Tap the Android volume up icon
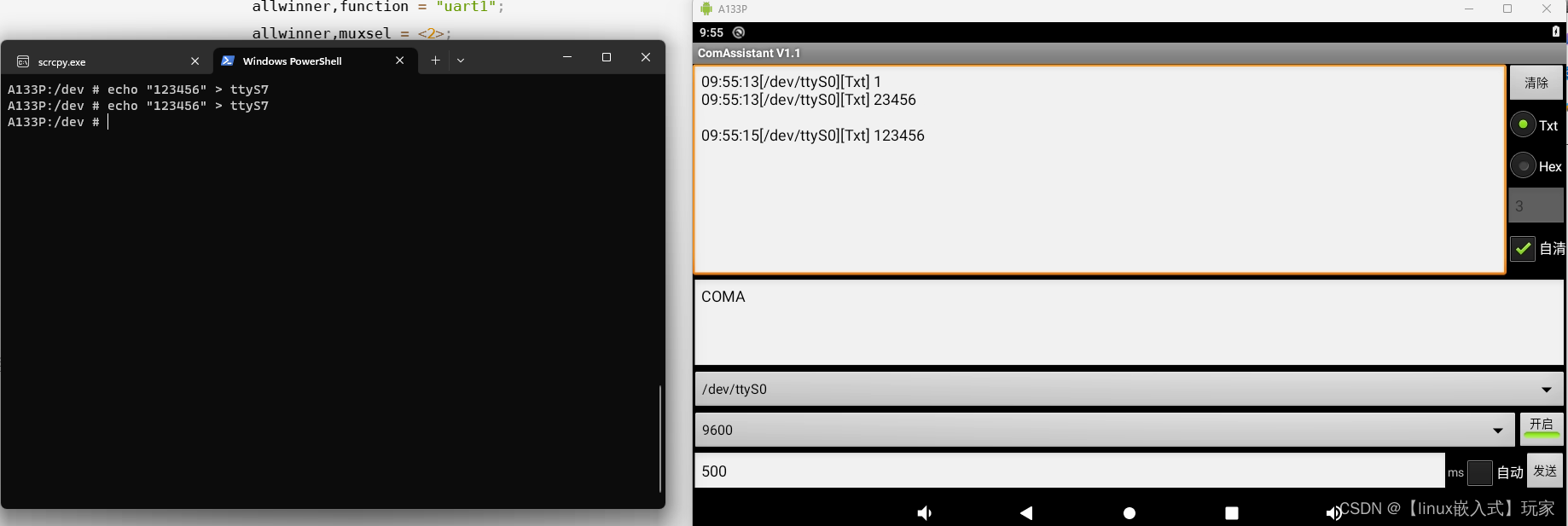Screen dimensions: 1568x526 [1333, 513]
